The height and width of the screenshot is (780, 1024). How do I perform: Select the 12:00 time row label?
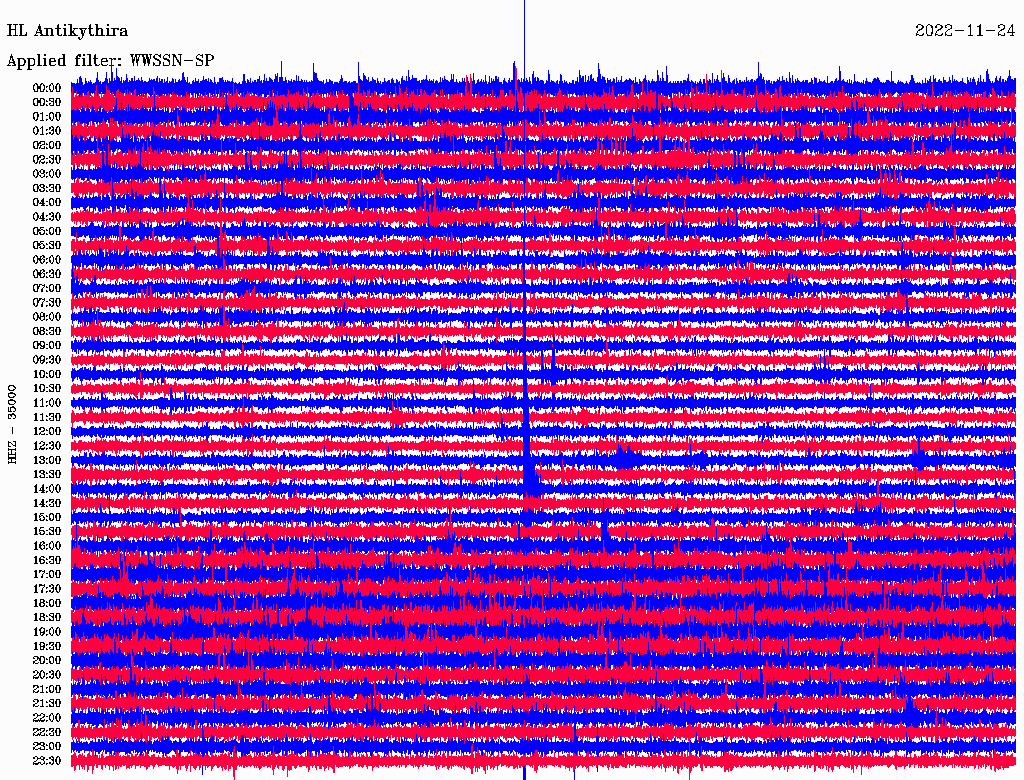coord(46,431)
